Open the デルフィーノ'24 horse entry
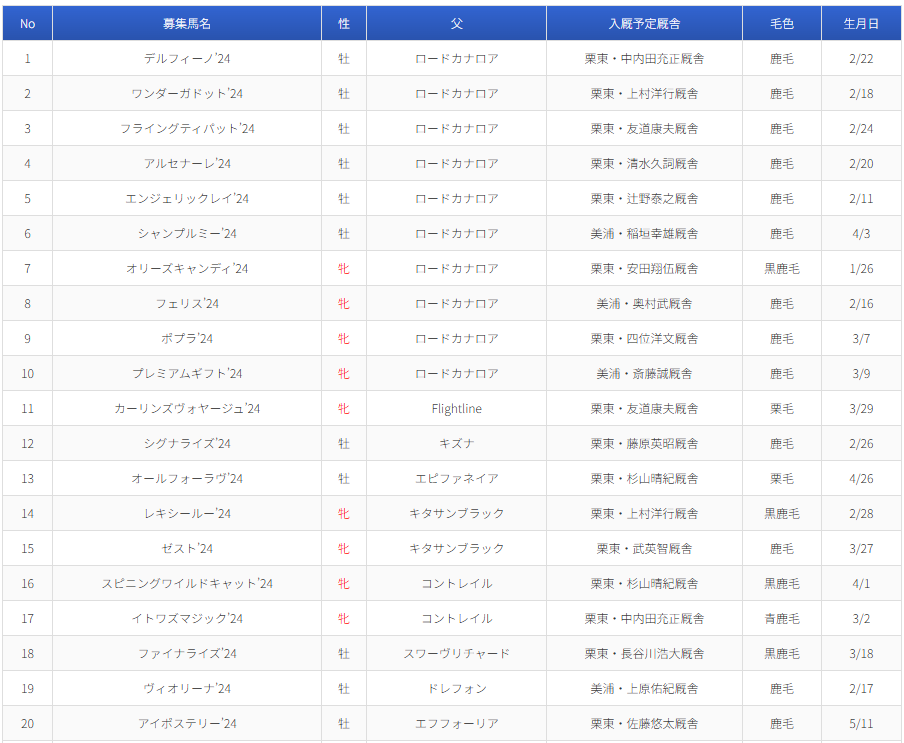 pos(187,59)
